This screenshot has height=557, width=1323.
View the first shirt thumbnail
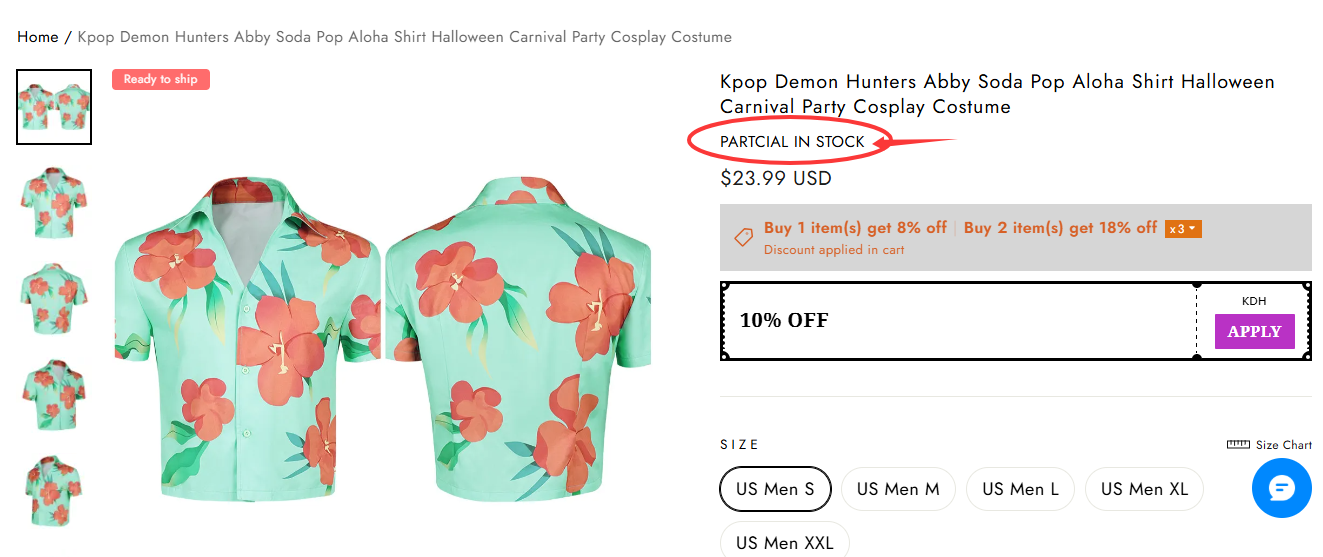pyautogui.click(x=54, y=107)
